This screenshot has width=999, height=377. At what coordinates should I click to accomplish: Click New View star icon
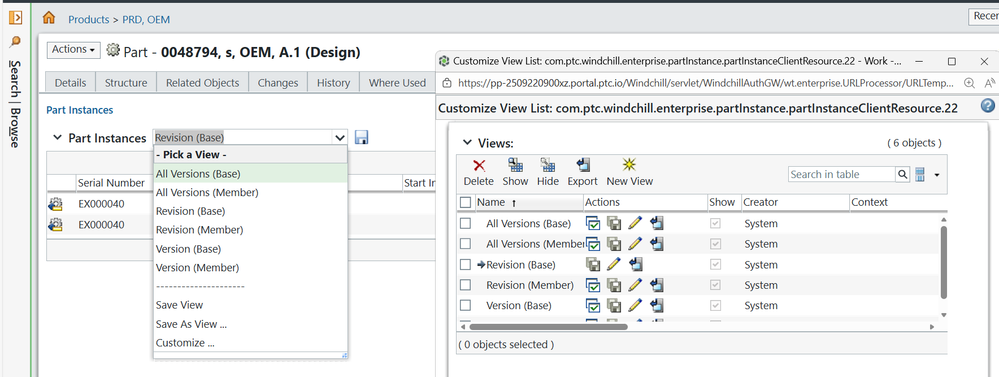click(x=629, y=165)
